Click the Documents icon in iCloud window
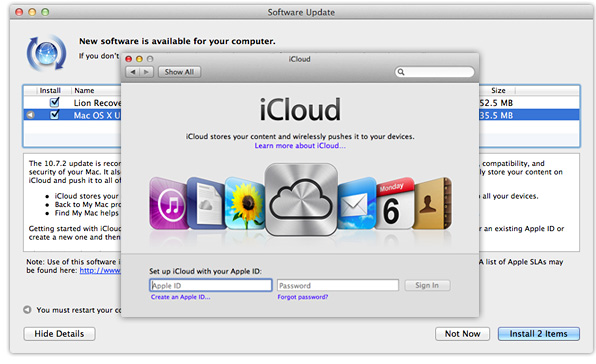The width and height of the screenshot is (596, 364). click(206, 203)
